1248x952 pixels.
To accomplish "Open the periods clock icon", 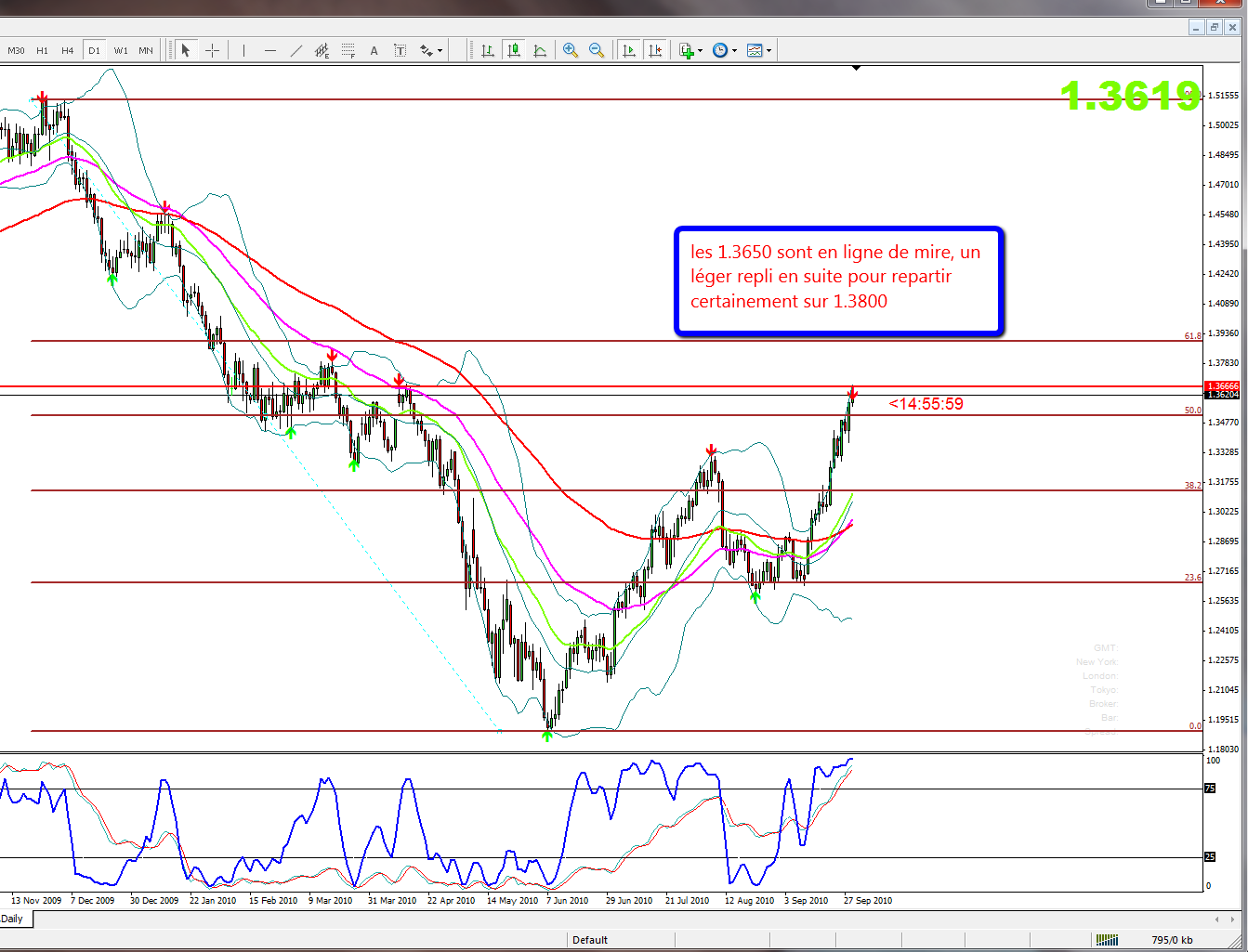I will (x=720, y=50).
